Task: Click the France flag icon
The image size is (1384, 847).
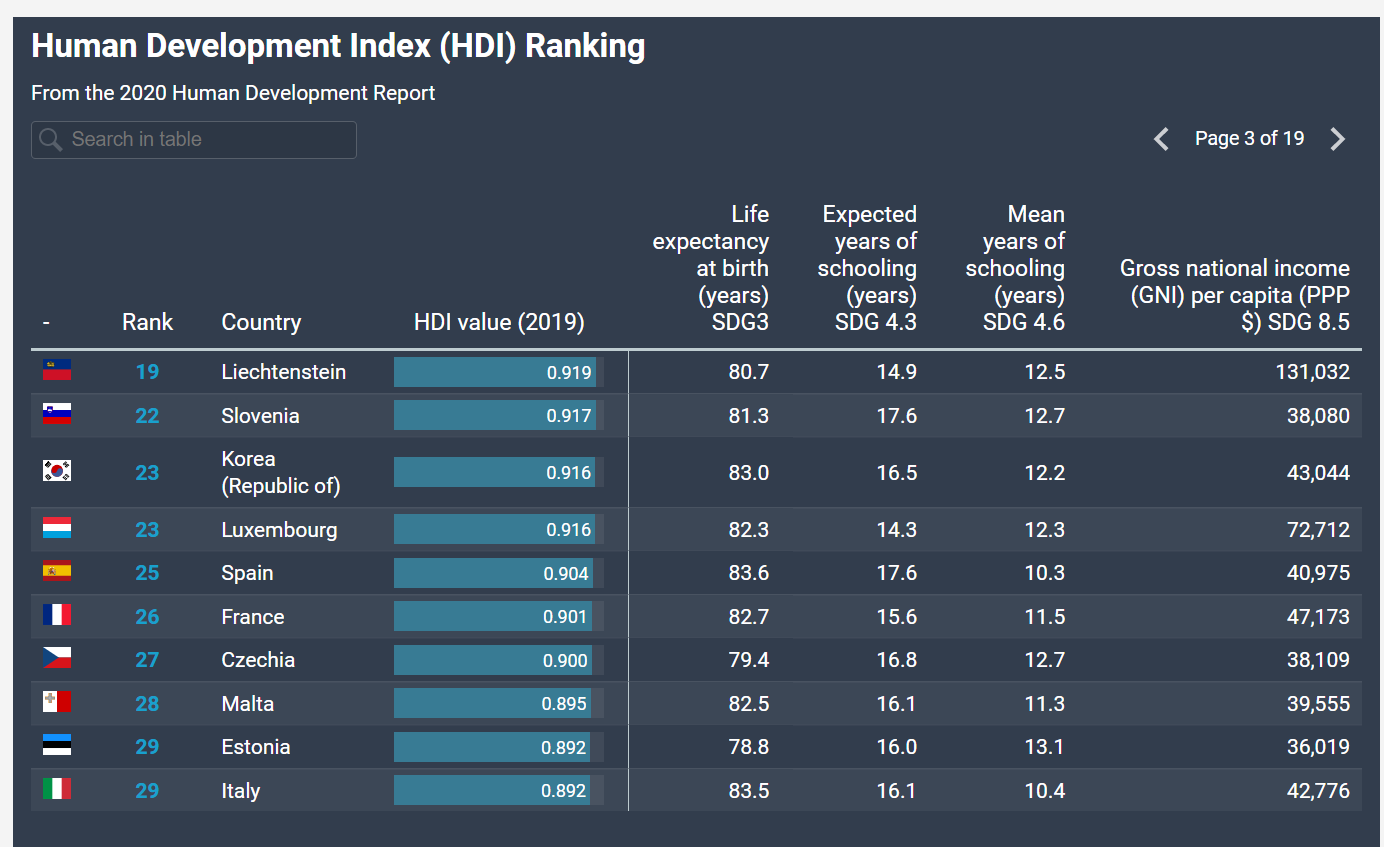Action: pos(57,615)
